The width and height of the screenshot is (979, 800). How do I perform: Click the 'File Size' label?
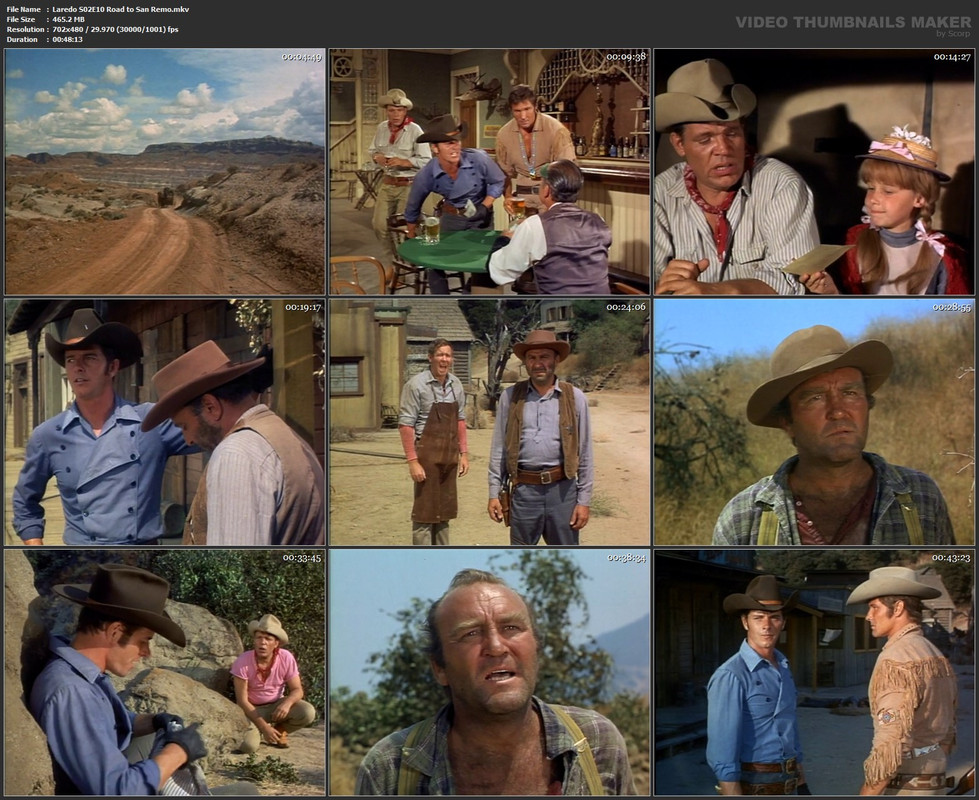(21, 19)
